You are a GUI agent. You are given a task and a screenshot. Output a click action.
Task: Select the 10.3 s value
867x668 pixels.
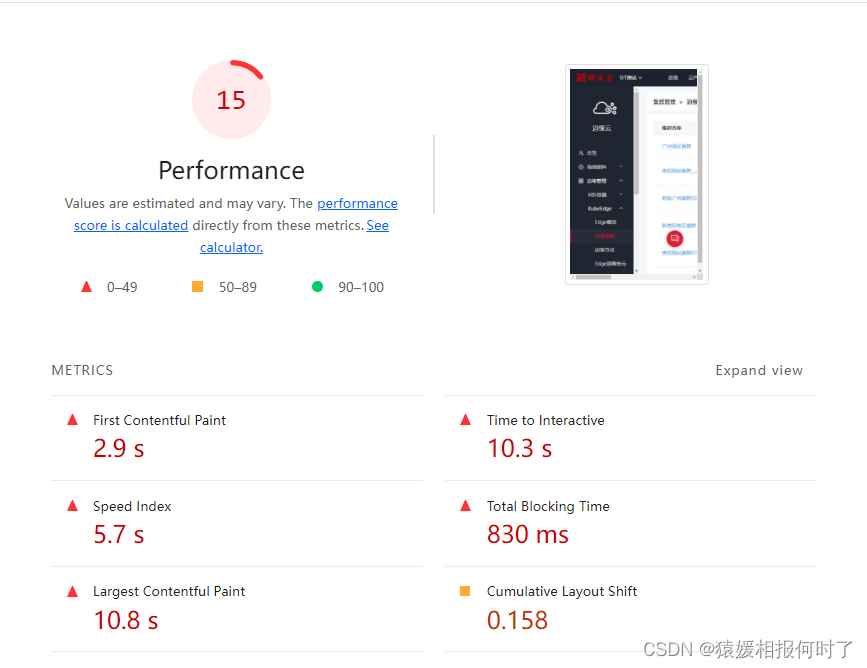pos(520,448)
